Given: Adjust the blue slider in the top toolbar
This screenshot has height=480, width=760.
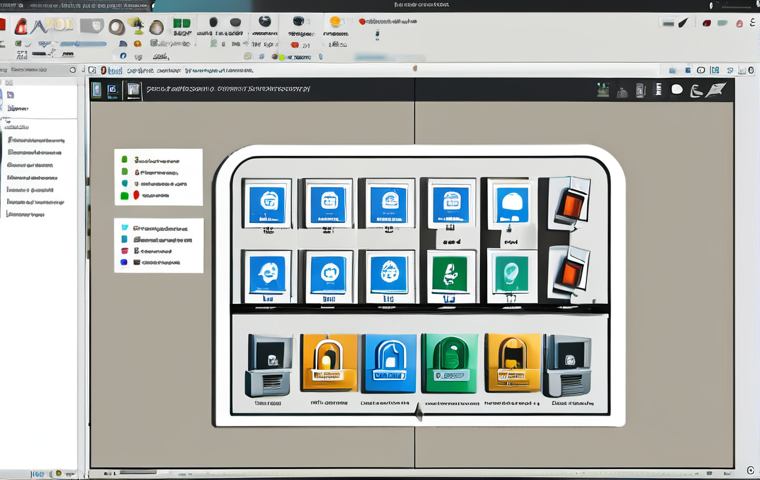Looking at the screenshot, I should pos(83,44).
